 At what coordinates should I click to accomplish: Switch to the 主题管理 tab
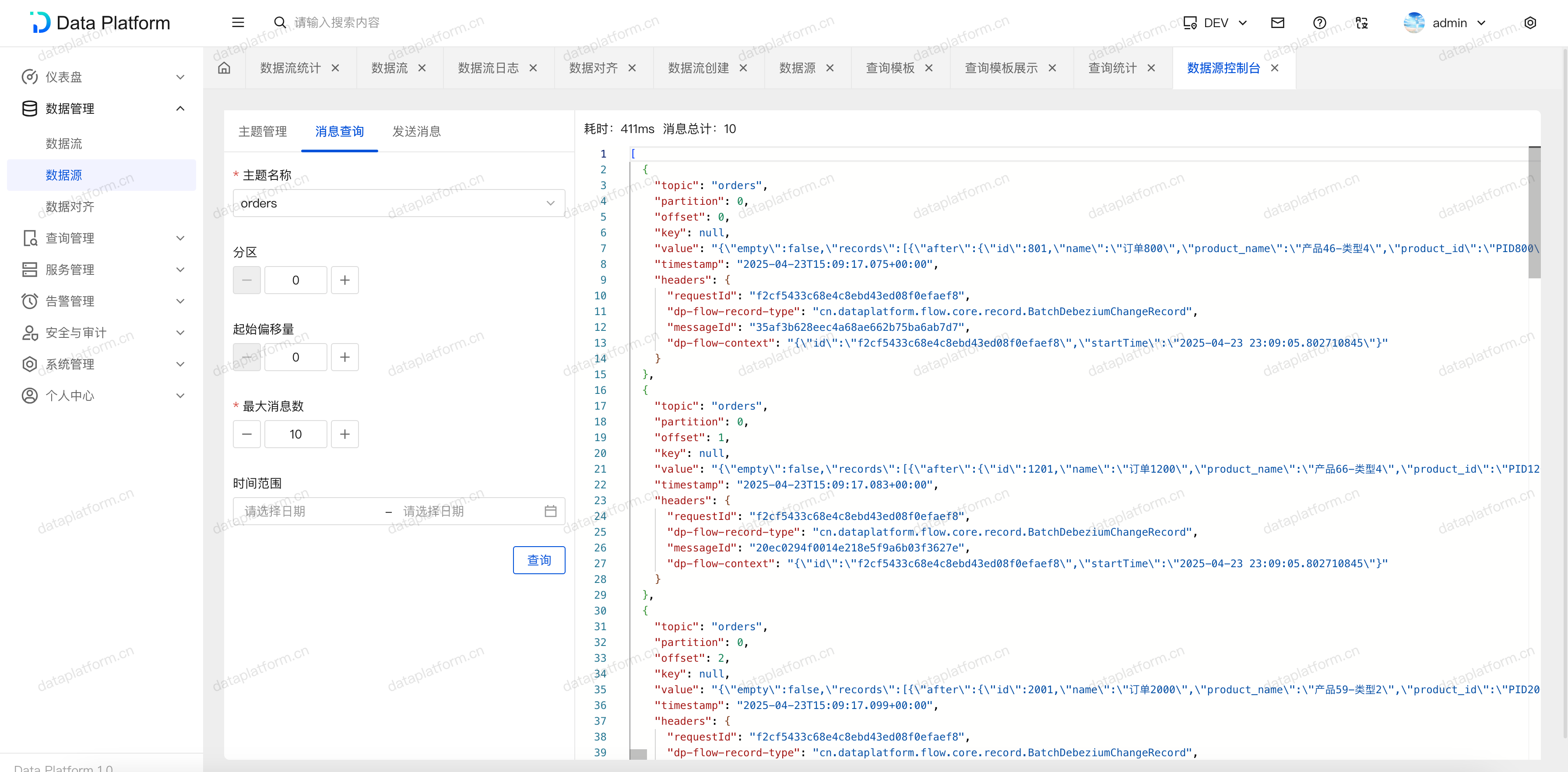[262, 131]
